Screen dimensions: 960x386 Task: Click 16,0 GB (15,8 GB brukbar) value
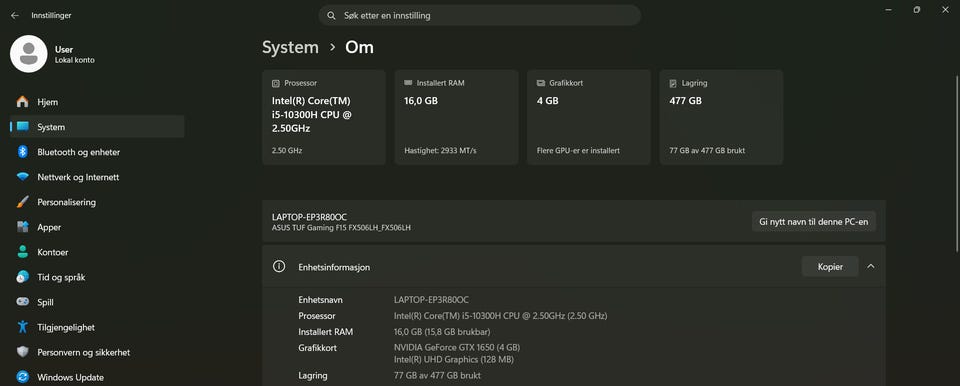click(x=442, y=331)
